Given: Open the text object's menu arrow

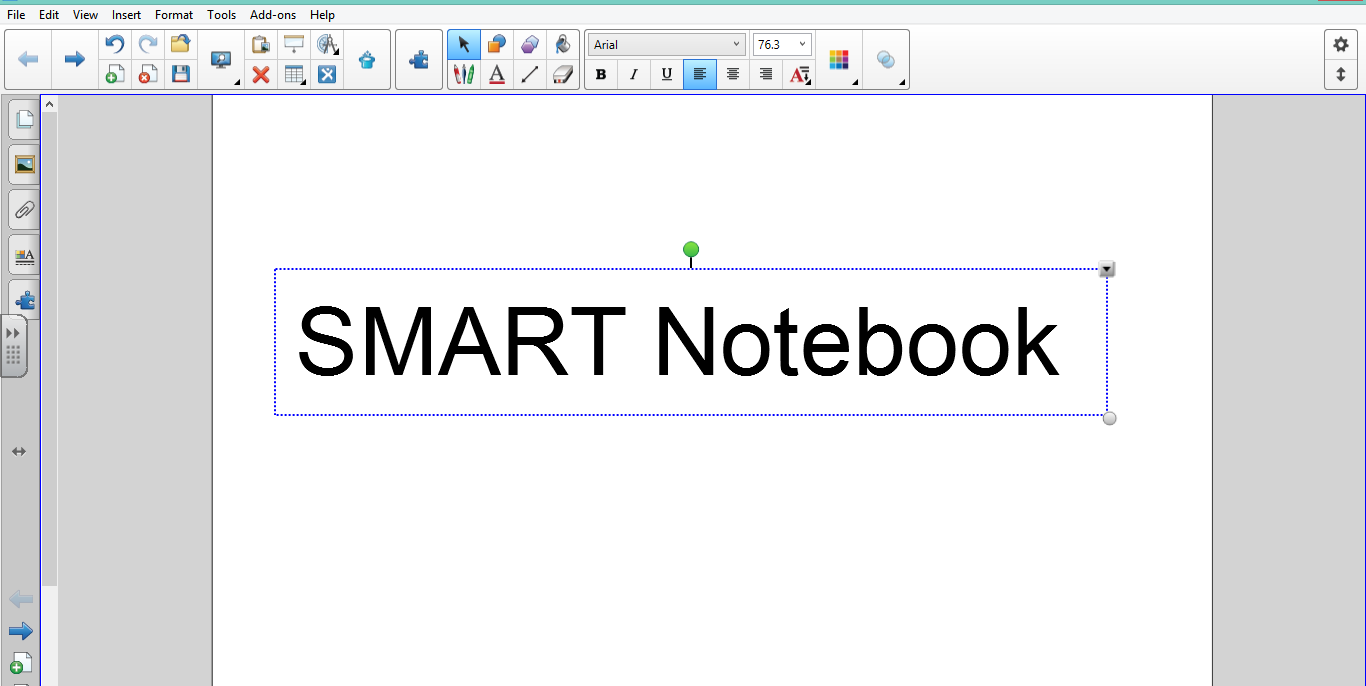Looking at the screenshot, I should pyautogui.click(x=1107, y=270).
